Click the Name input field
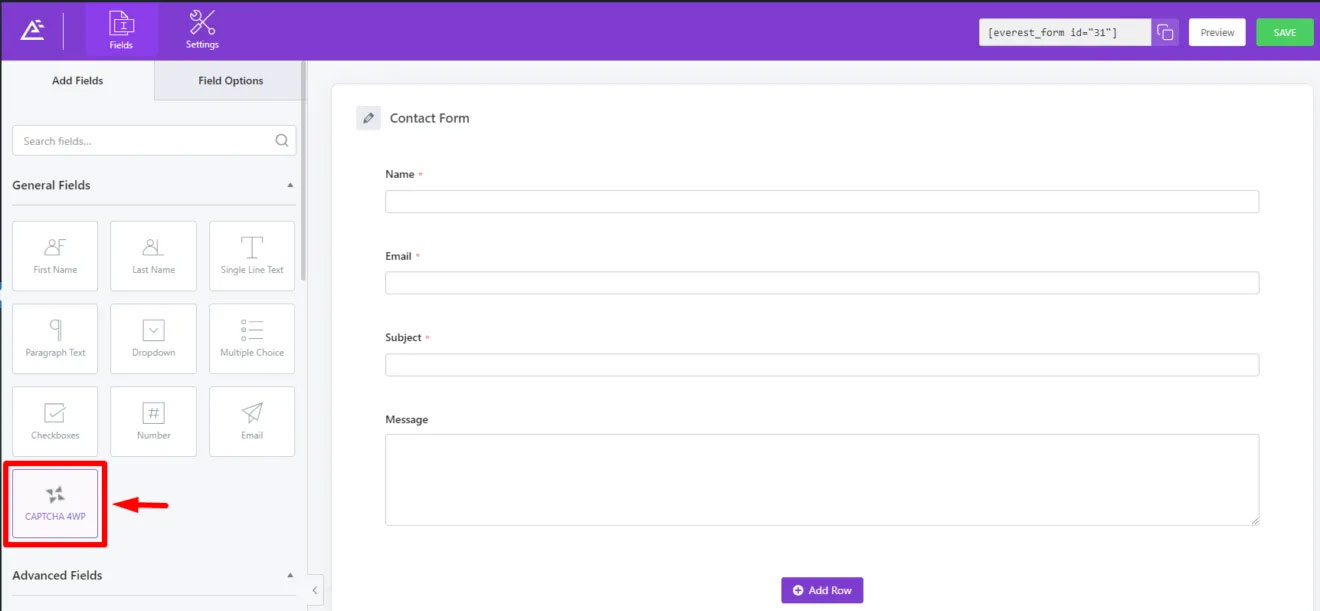Screen dimensions: 1320x611 [822, 201]
